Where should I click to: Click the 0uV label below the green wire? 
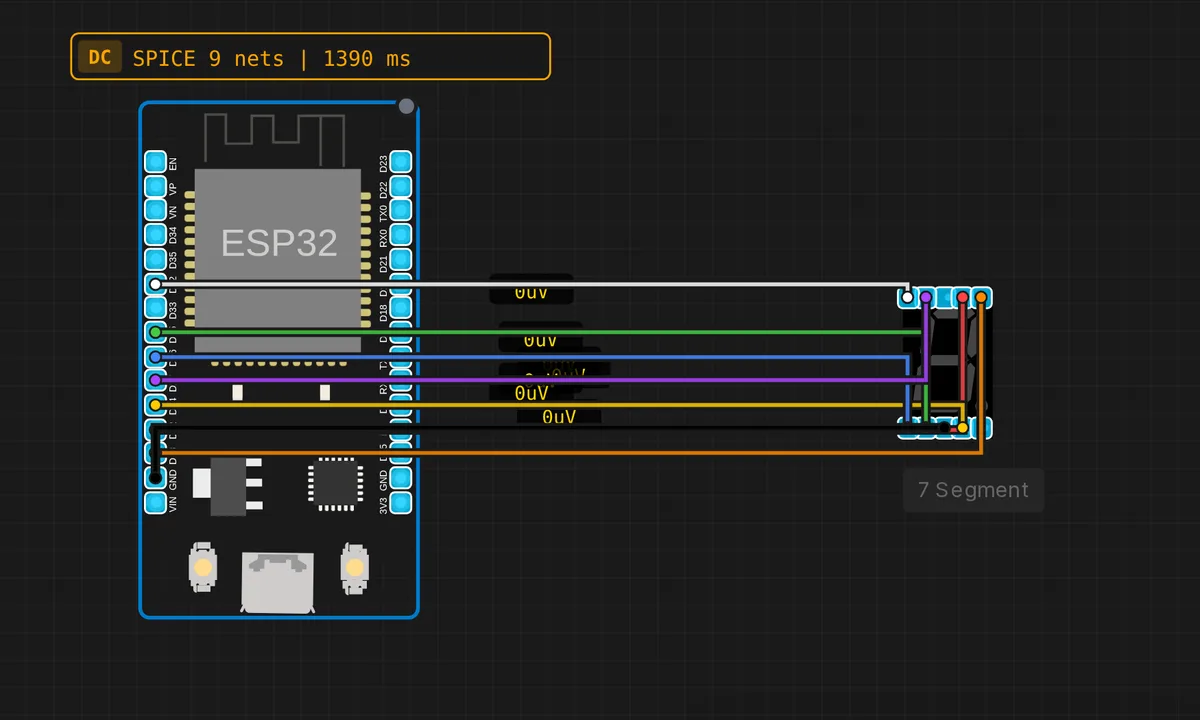point(540,340)
